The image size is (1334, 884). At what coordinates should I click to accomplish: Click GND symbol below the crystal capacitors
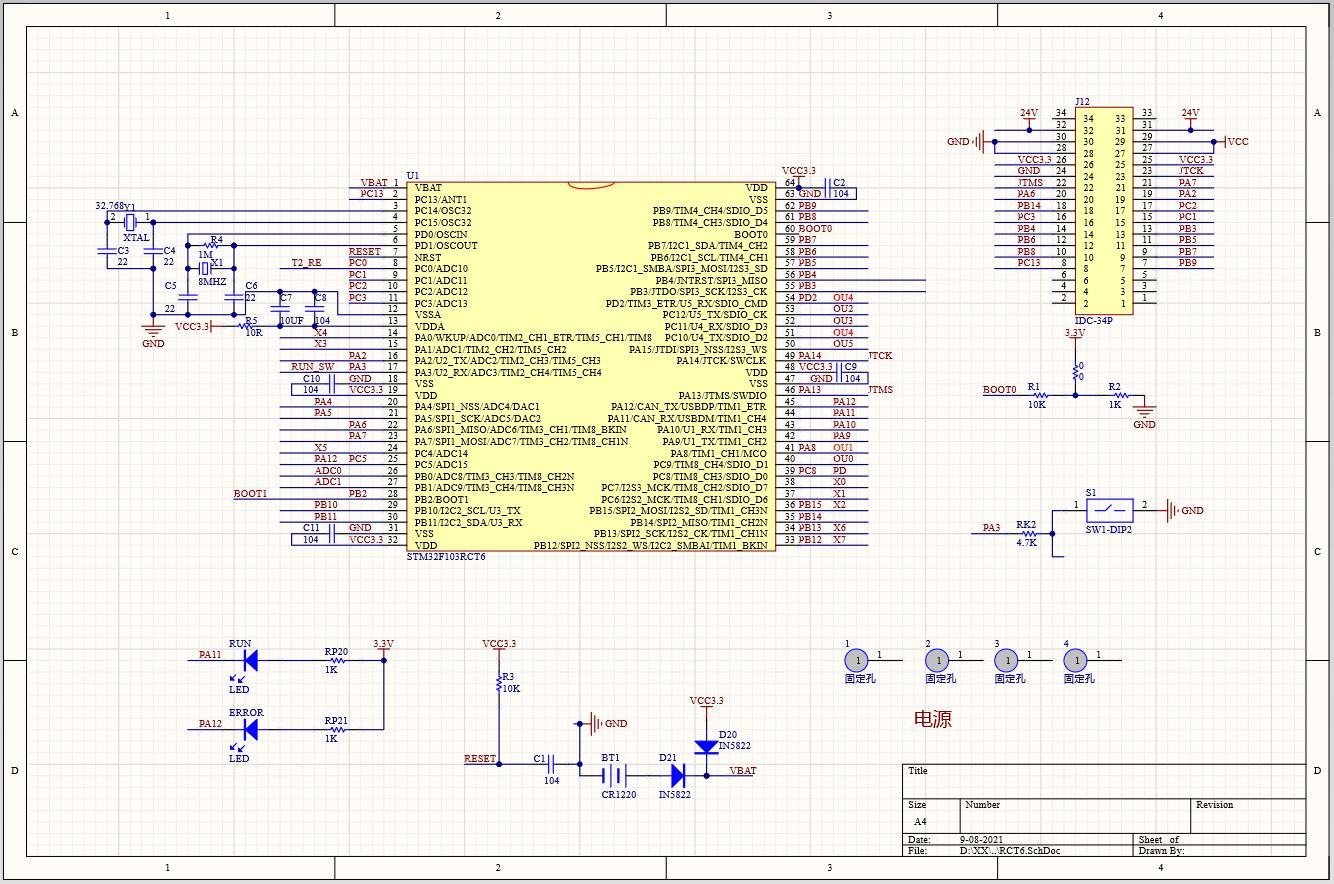pyautogui.click(x=152, y=333)
